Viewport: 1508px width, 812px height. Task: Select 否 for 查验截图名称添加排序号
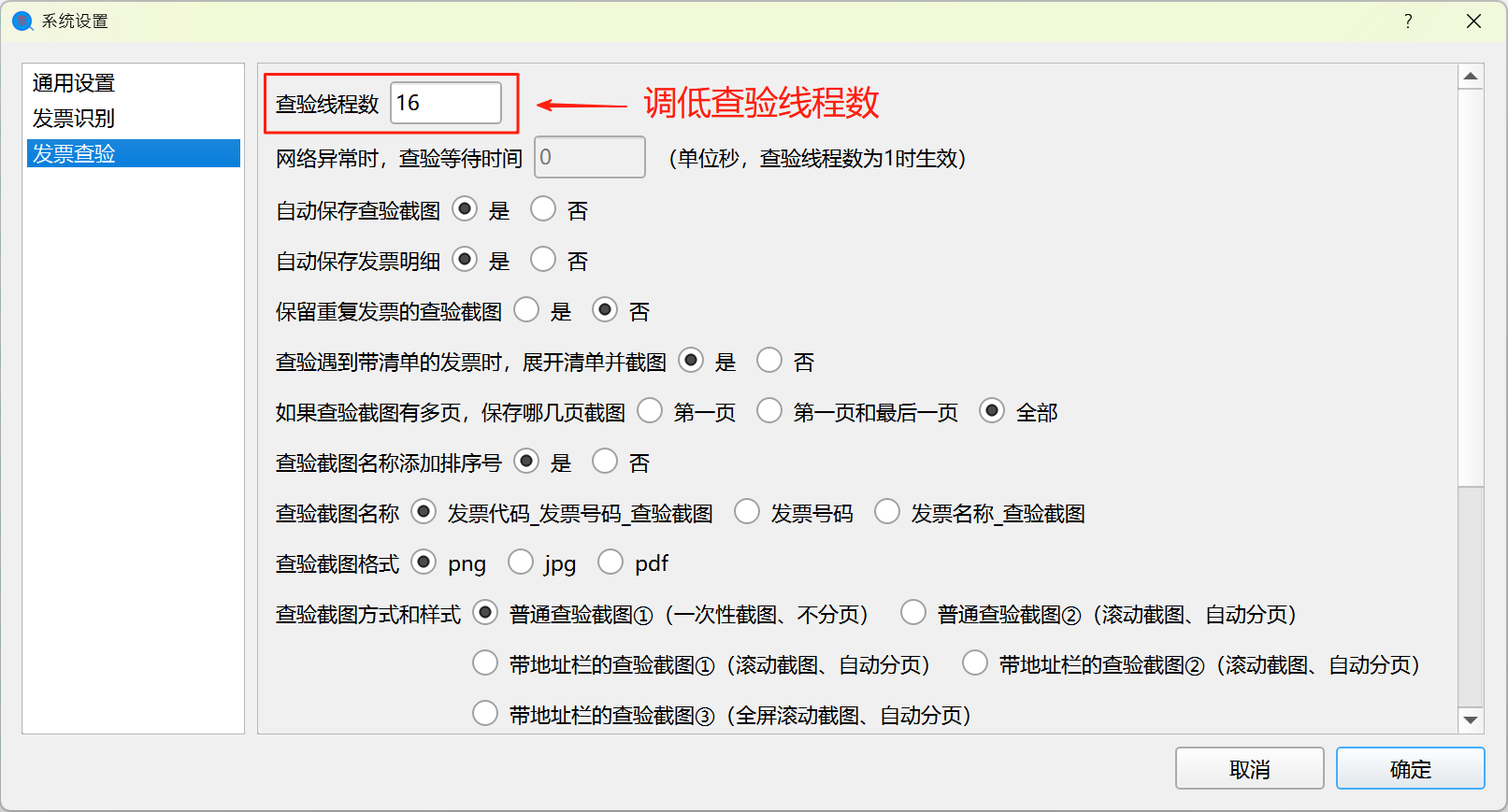pyautogui.click(x=605, y=462)
